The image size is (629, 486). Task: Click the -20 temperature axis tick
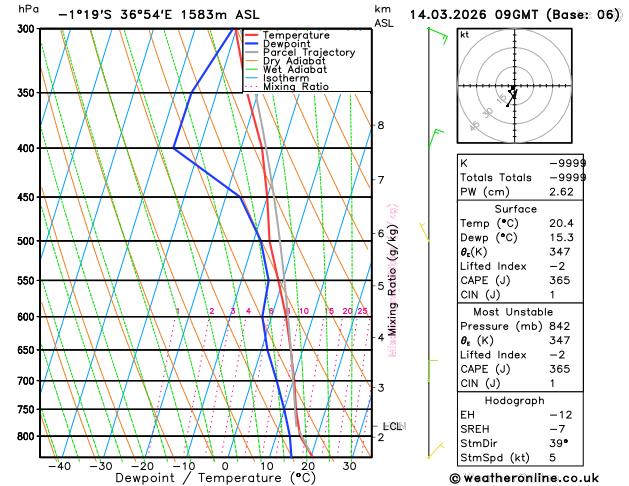pyautogui.click(x=142, y=466)
